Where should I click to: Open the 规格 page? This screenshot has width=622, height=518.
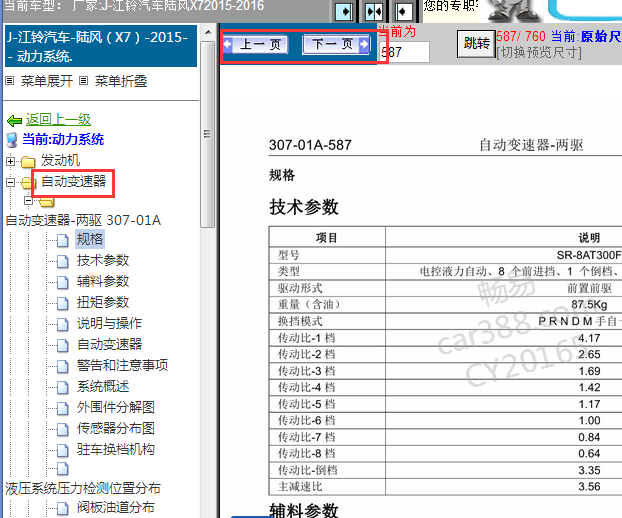tap(90, 239)
